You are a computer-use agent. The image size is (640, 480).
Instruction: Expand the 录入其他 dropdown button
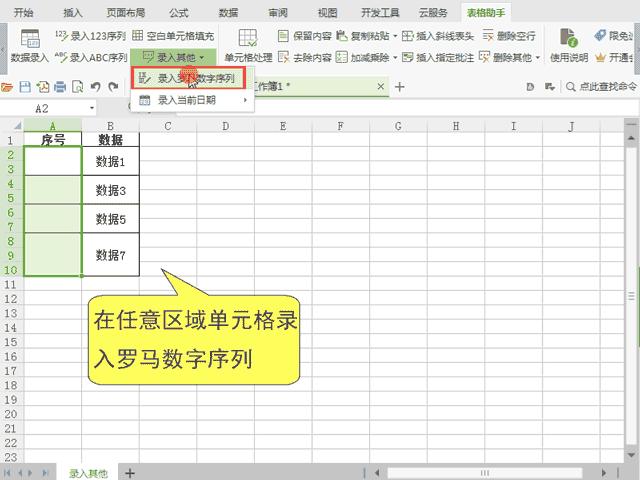[x=173, y=57]
